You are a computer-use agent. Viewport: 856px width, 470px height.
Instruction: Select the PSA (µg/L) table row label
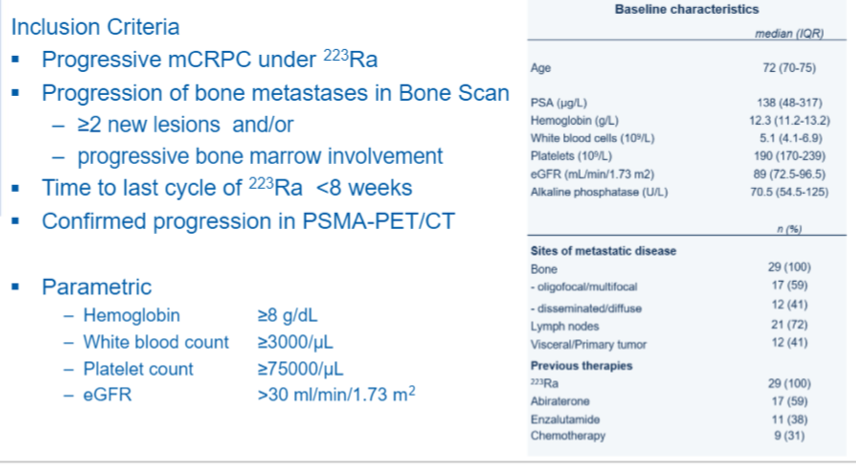pyautogui.click(x=558, y=103)
